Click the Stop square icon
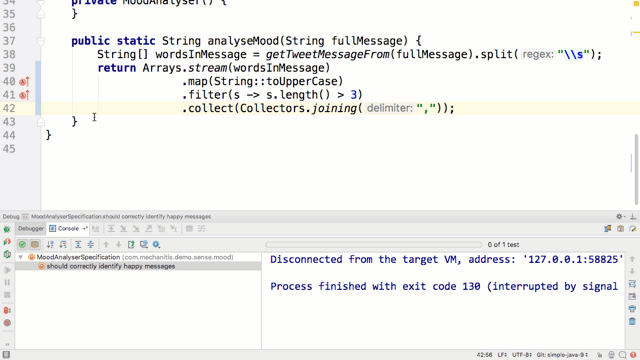The width and height of the screenshot is (640, 360). coord(7,295)
